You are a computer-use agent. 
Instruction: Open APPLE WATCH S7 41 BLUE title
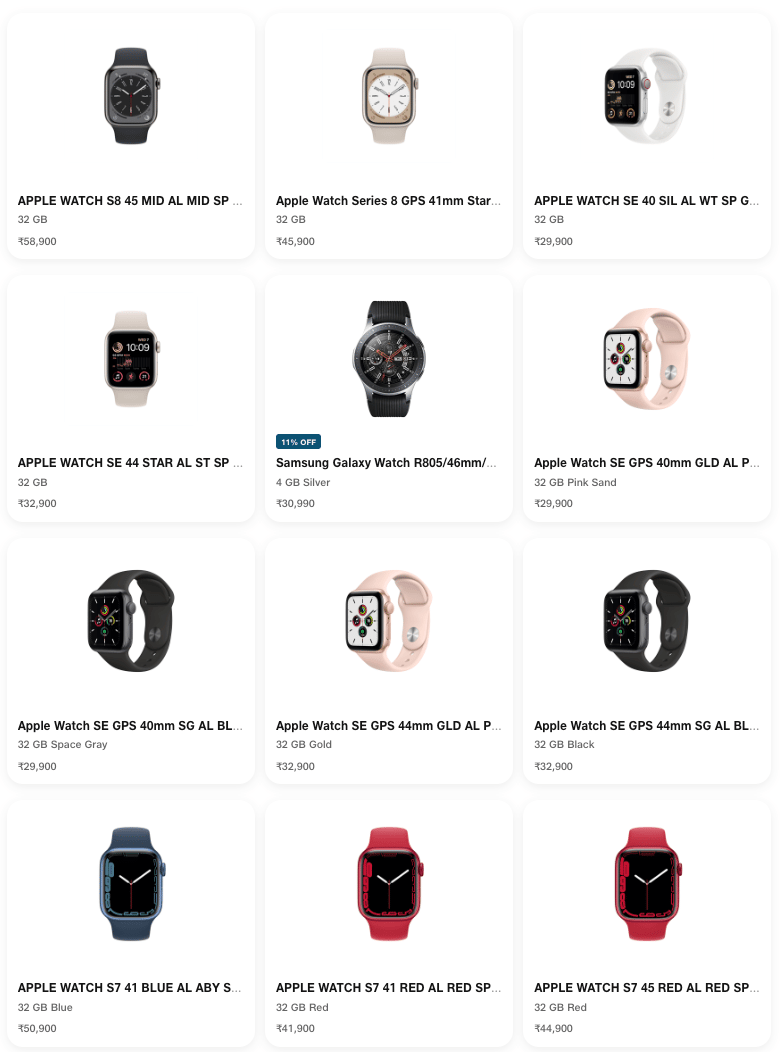coord(130,988)
